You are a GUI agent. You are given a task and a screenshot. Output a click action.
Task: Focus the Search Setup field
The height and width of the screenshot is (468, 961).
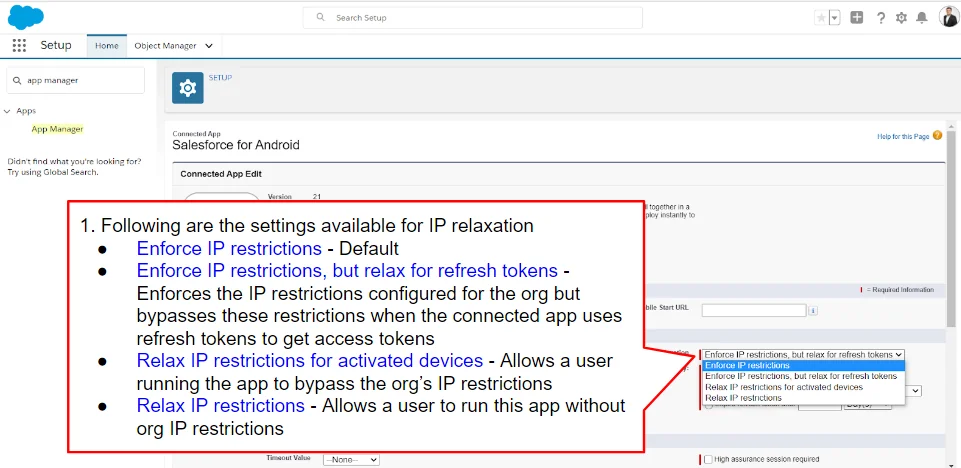tap(473, 18)
